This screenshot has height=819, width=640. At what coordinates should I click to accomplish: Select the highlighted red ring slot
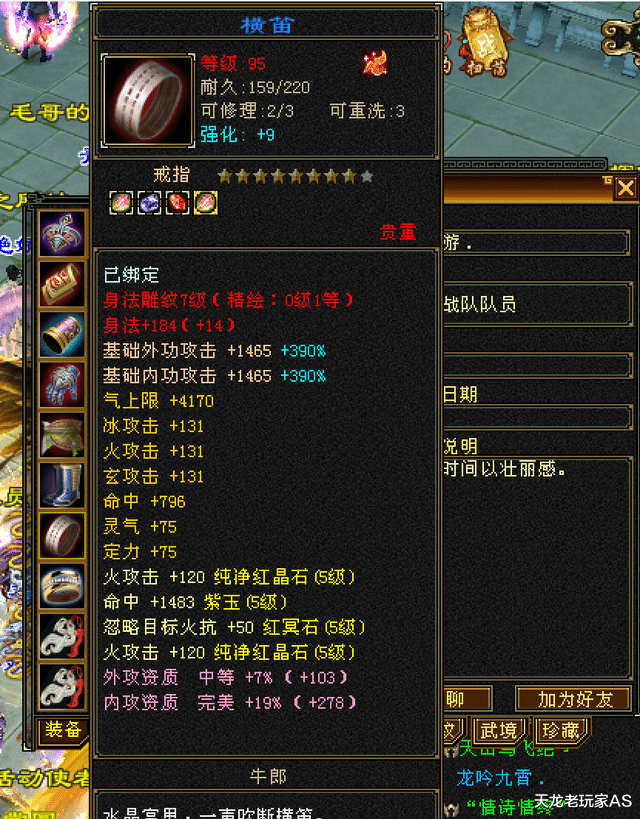[x=62, y=536]
